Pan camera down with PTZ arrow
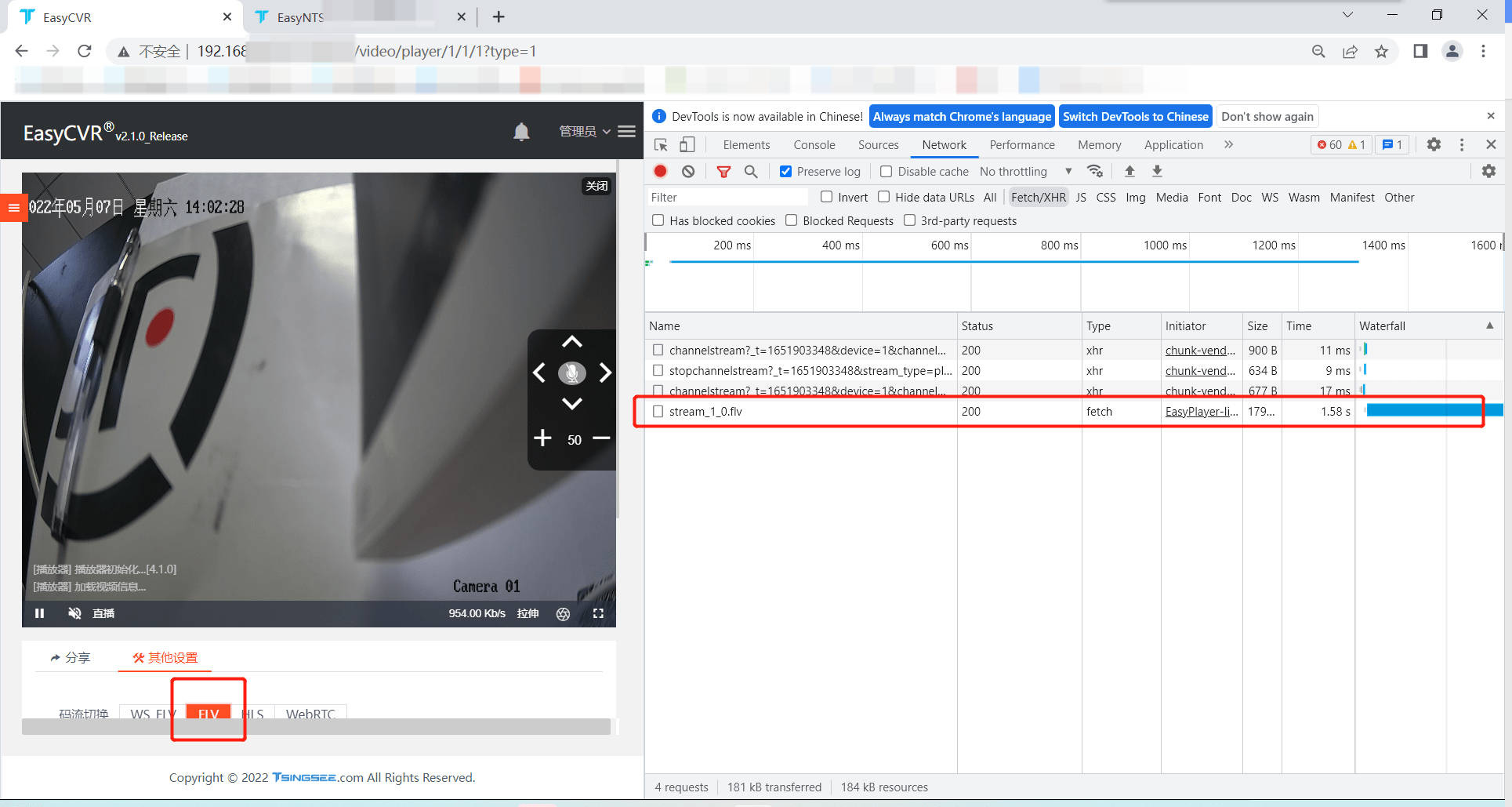The image size is (1512, 807). 572,403
